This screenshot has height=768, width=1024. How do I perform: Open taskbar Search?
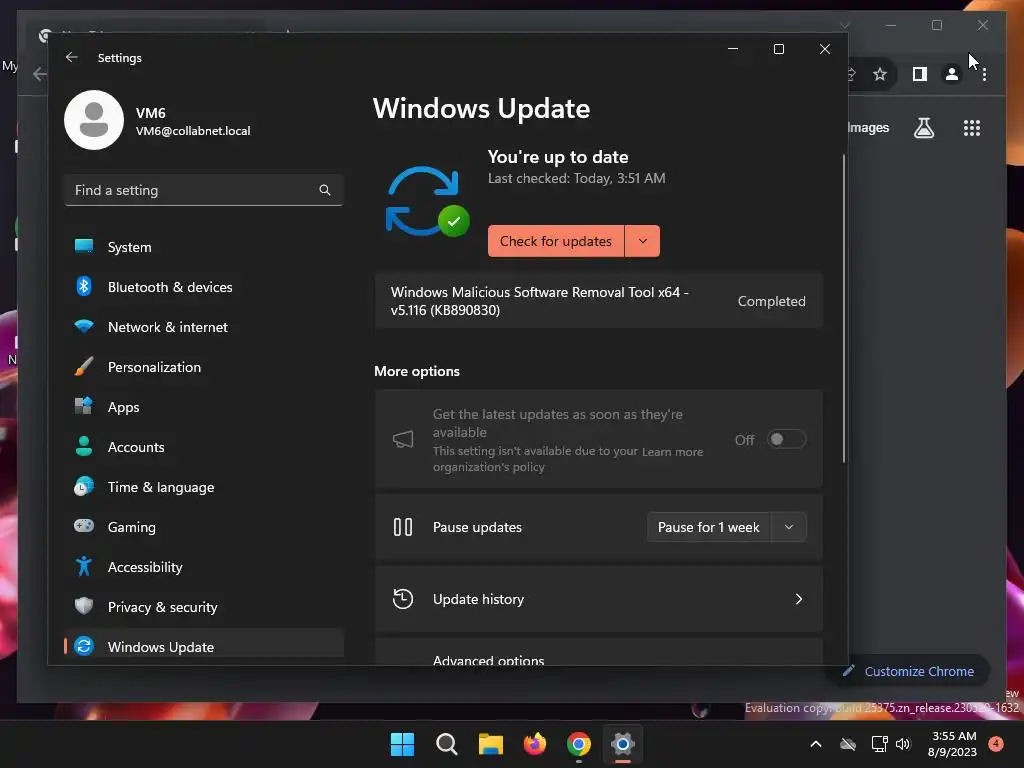pyautogui.click(x=447, y=744)
